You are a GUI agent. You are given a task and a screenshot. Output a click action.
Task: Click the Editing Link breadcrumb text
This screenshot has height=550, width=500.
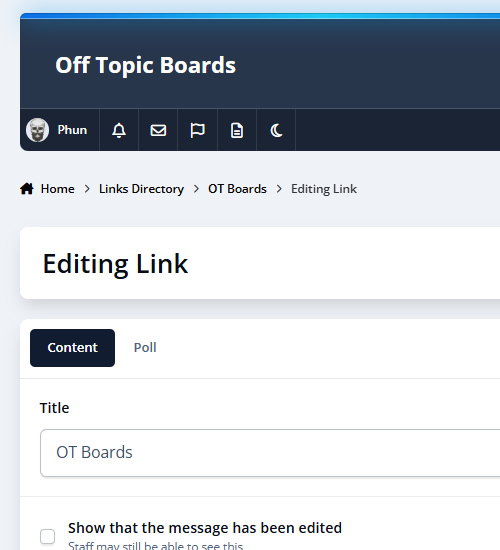[x=324, y=189]
